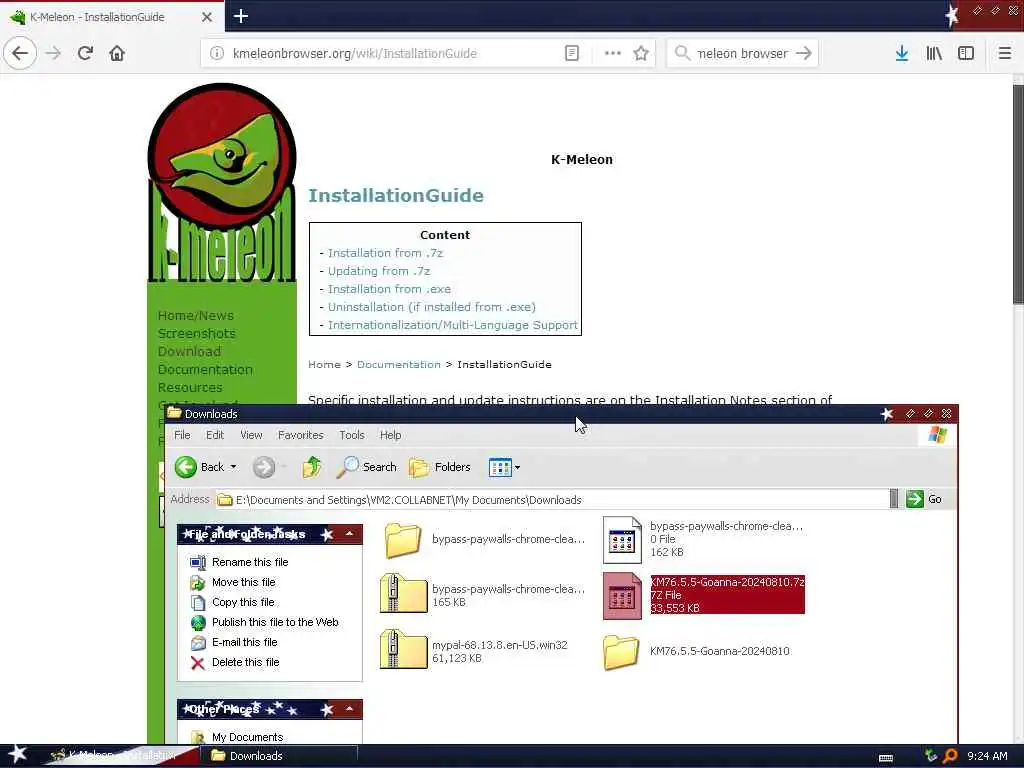Click the Home breadcrumb link
This screenshot has width=1024, height=768.
coord(324,364)
